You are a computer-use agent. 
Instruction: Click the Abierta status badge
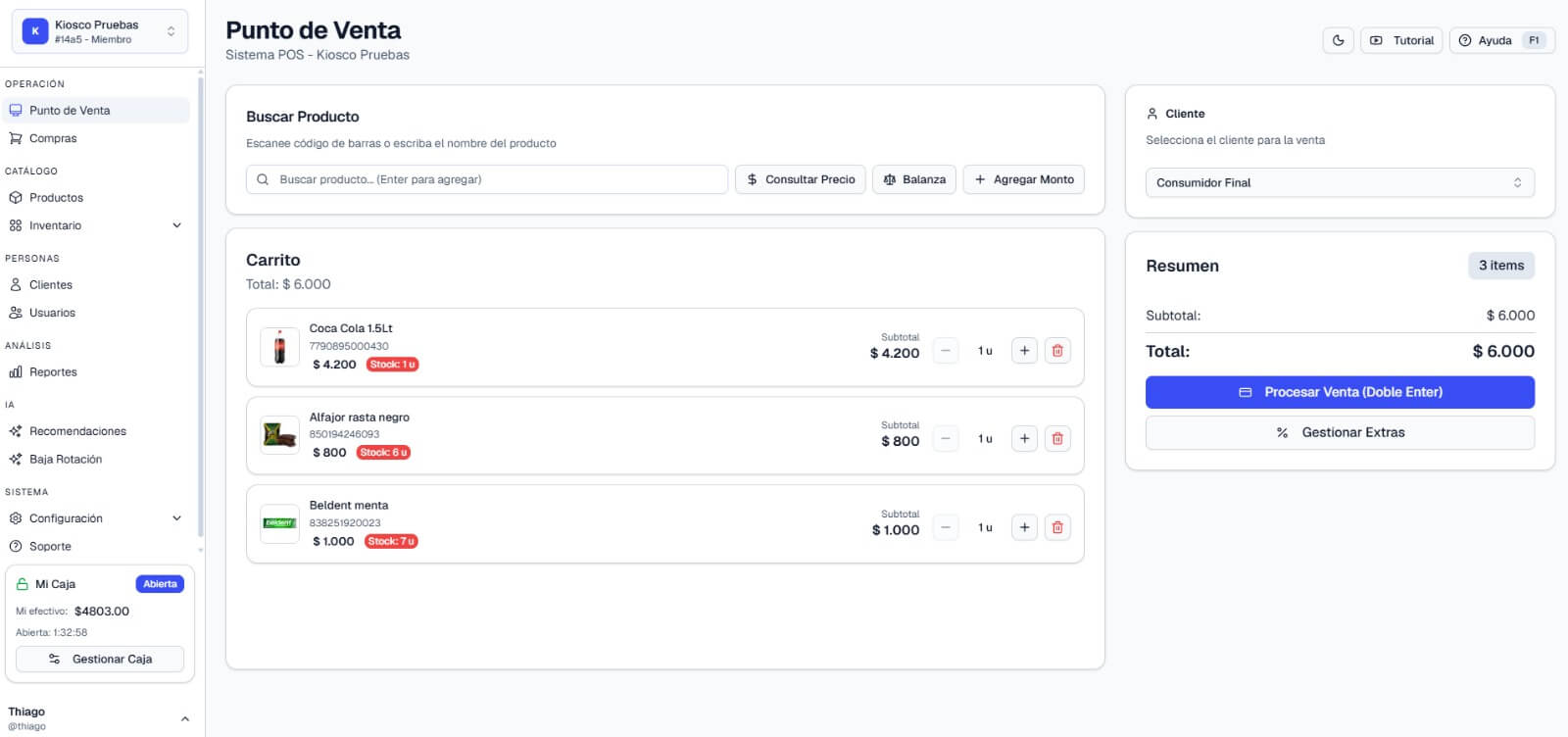pos(160,584)
